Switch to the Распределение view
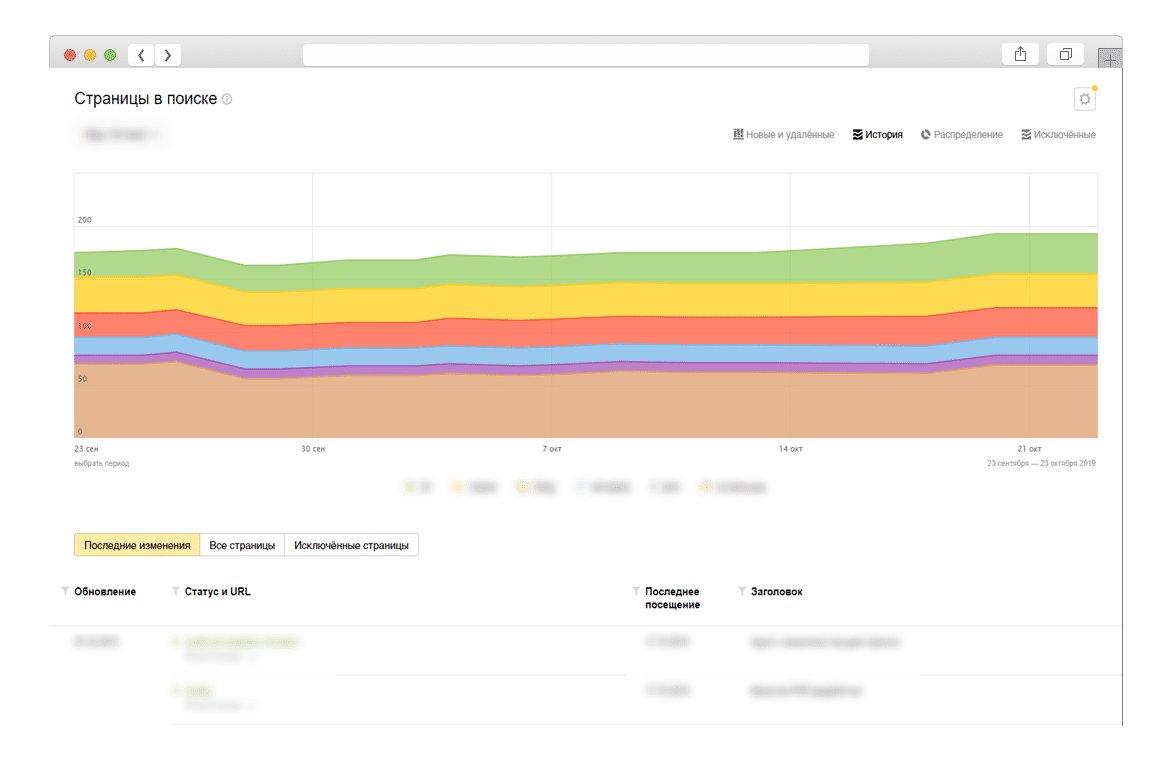The image size is (1172, 766). click(961, 134)
